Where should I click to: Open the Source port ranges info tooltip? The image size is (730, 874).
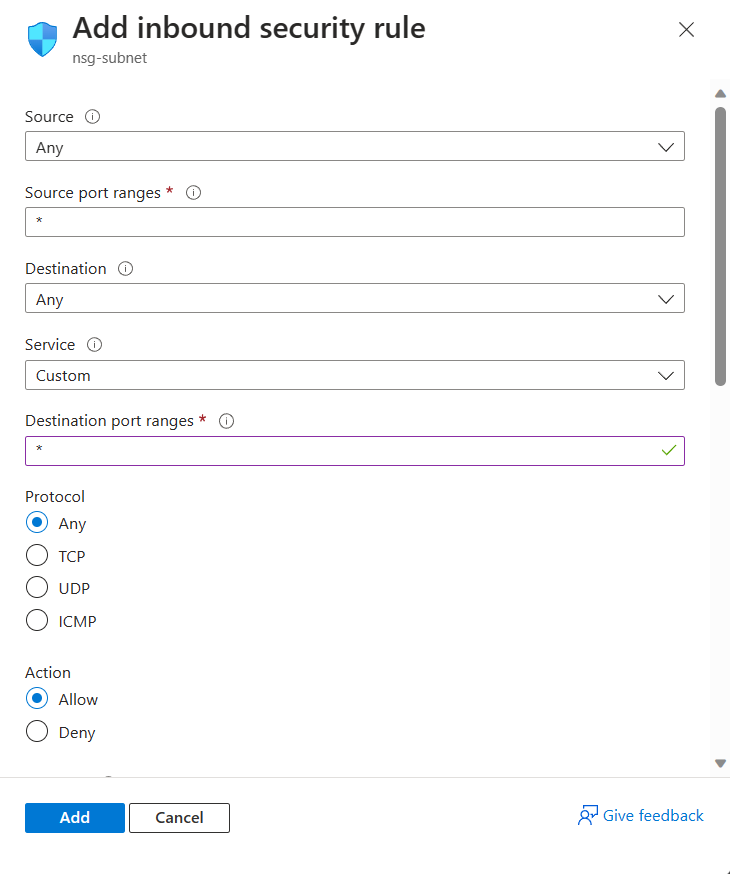click(193, 192)
